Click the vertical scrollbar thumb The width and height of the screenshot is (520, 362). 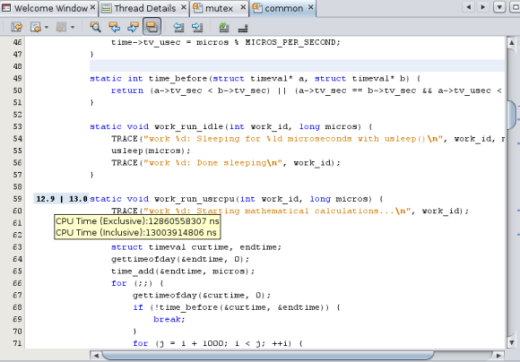[x=512, y=114]
